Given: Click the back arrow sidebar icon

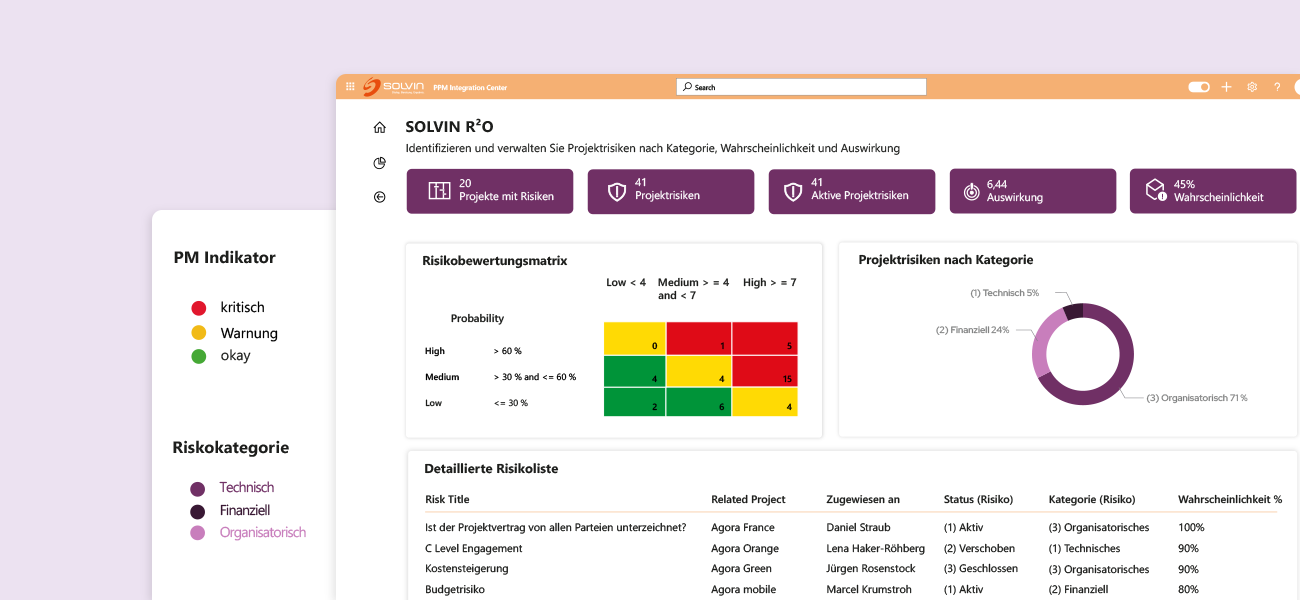Looking at the screenshot, I should tap(379, 197).
